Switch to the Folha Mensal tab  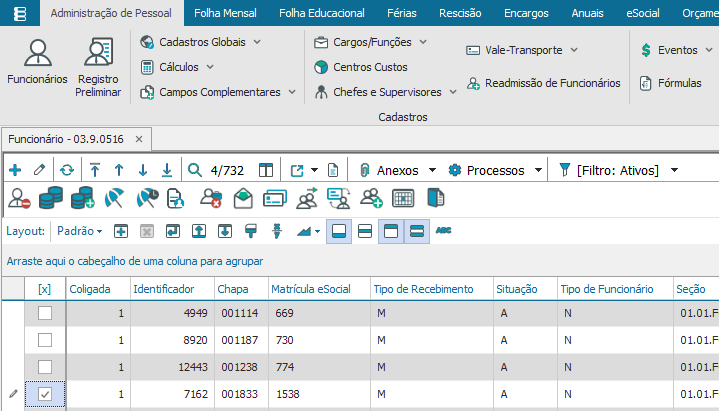tap(225, 13)
